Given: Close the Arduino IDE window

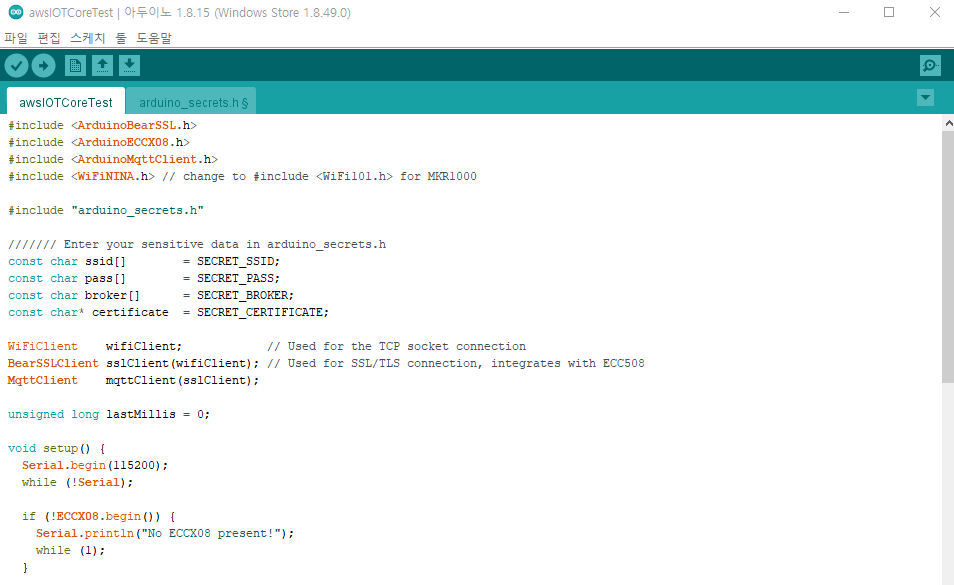Looking at the screenshot, I should 935,13.
